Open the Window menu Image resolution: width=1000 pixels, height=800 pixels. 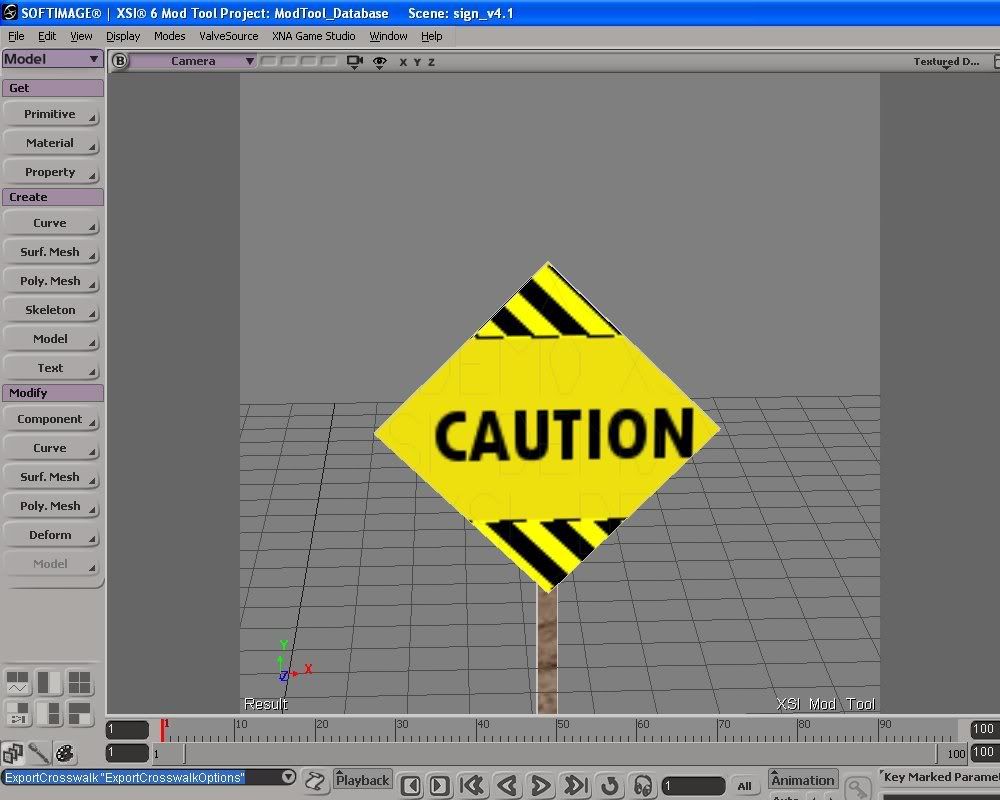tap(388, 36)
